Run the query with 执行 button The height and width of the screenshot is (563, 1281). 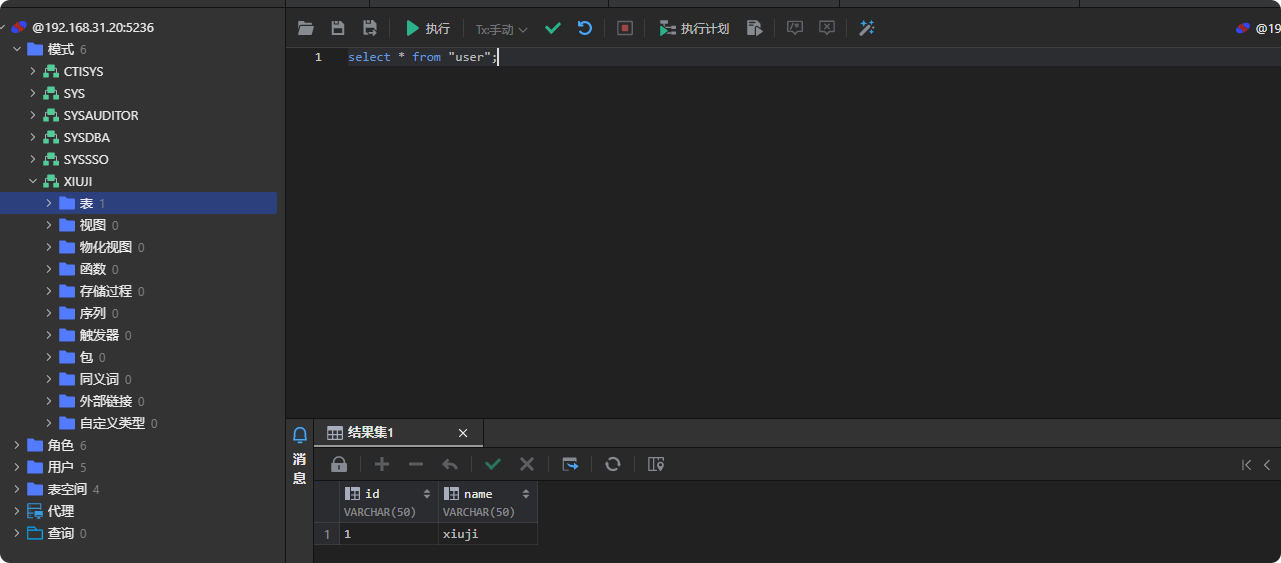[427, 28]
